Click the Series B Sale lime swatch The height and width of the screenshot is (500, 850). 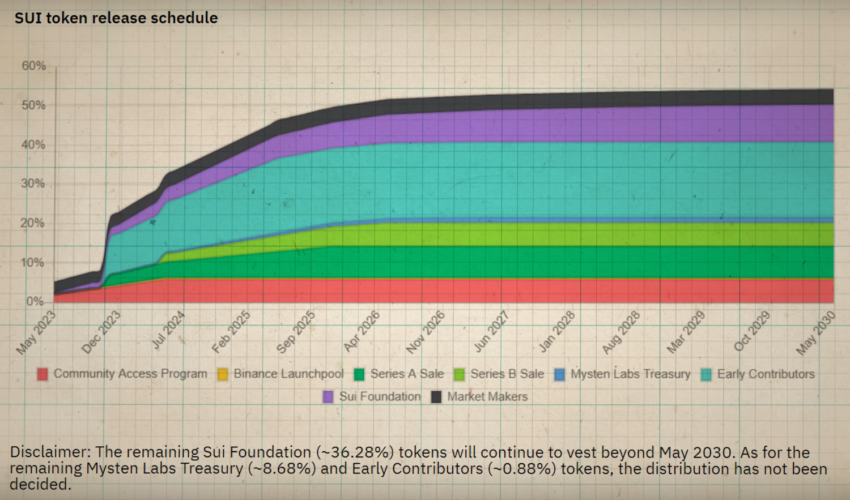(x=459, y=374)
